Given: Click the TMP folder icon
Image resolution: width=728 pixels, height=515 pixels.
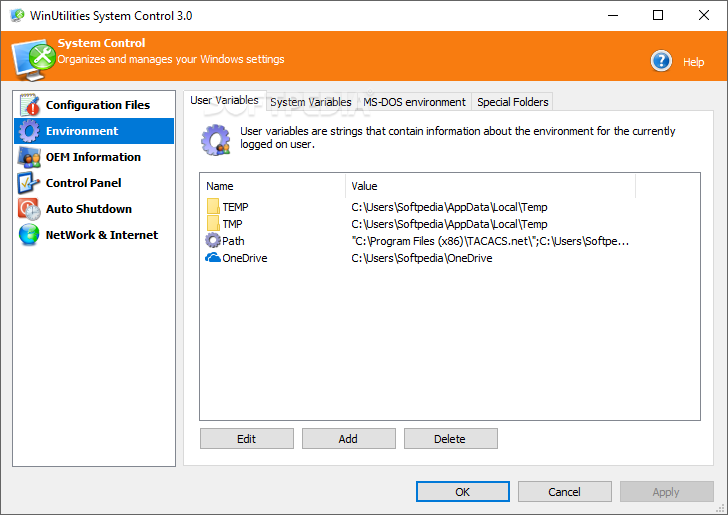Looking at the screenshot, I should pyautogui.click(x=213, y=223).
